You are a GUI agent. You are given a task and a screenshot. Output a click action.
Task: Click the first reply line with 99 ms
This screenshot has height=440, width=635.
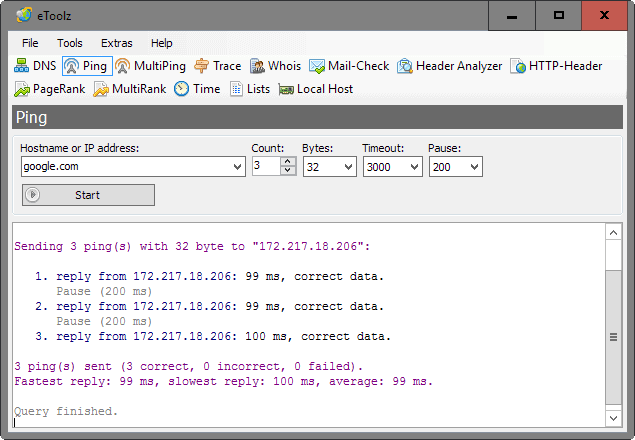[x=209, y=276]
